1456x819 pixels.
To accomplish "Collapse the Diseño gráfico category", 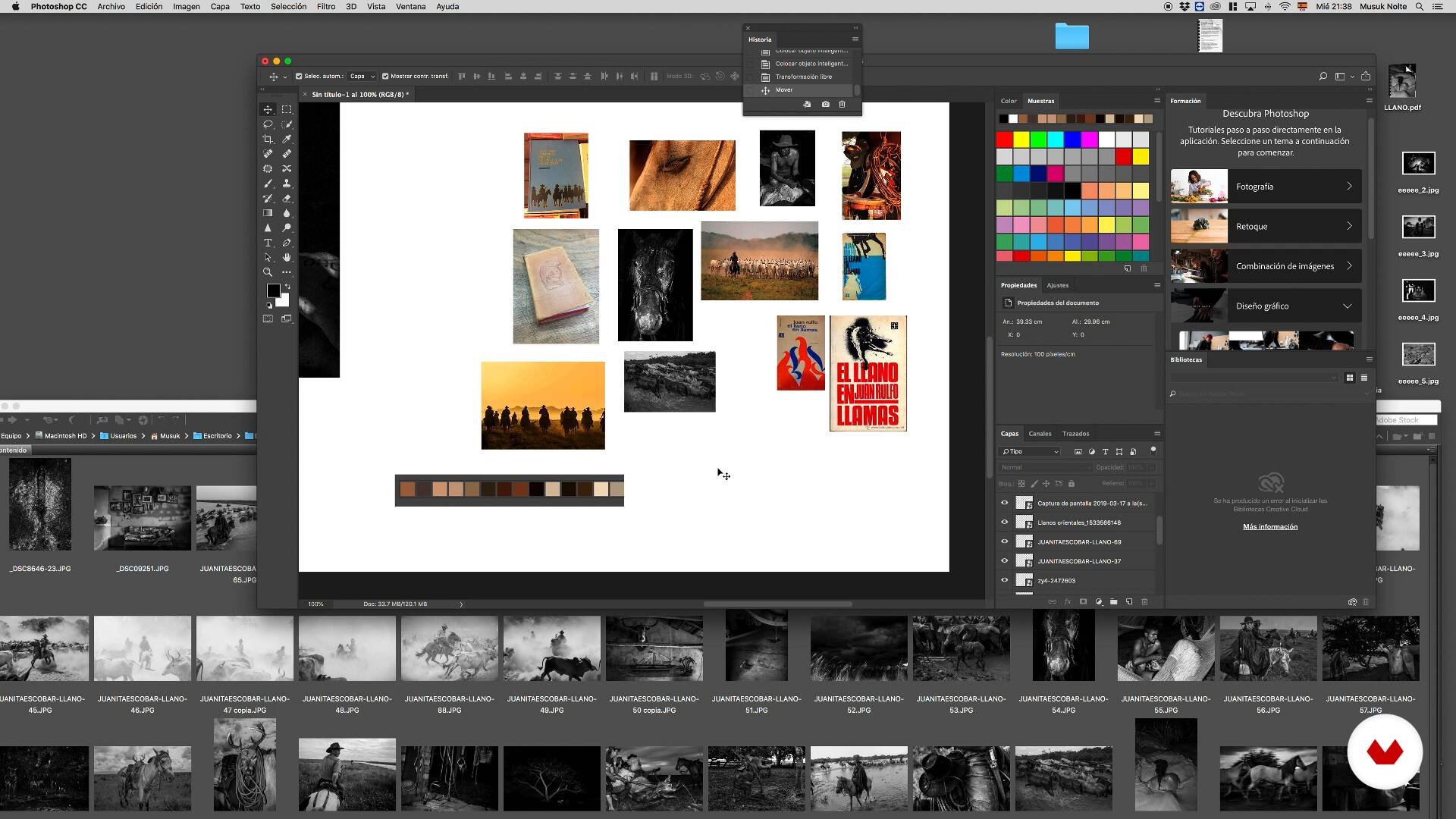I will coord(1266,306).
